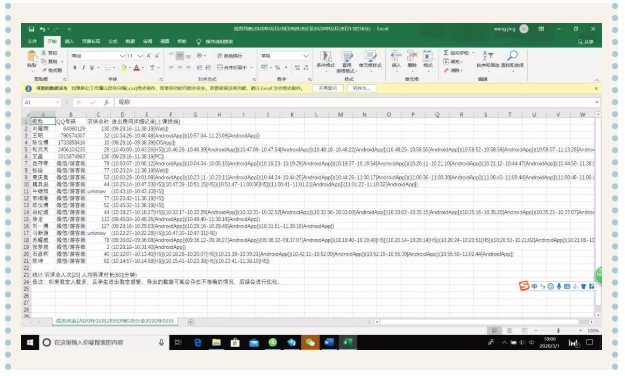Click Don't Show Again button in yellow bar
This screenshot has width=625, height=376.
pos(328,88)
